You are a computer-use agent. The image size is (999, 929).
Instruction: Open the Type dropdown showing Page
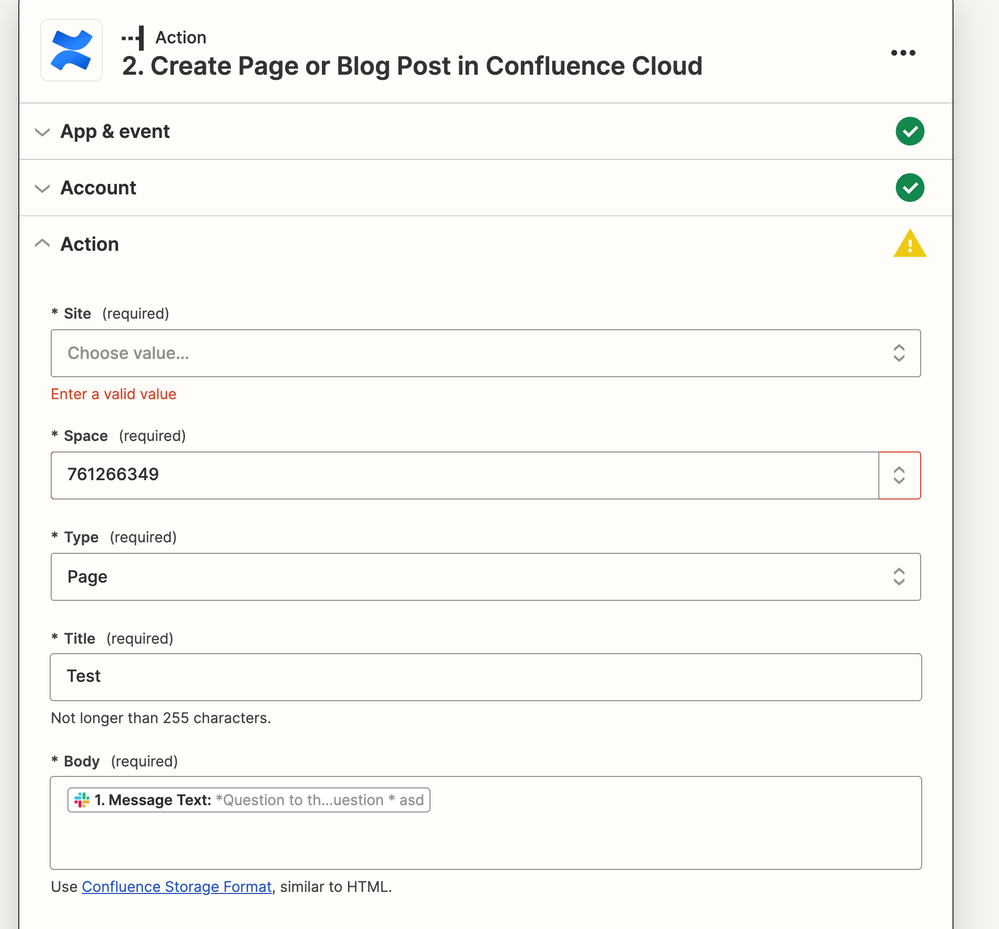[485, 577]
